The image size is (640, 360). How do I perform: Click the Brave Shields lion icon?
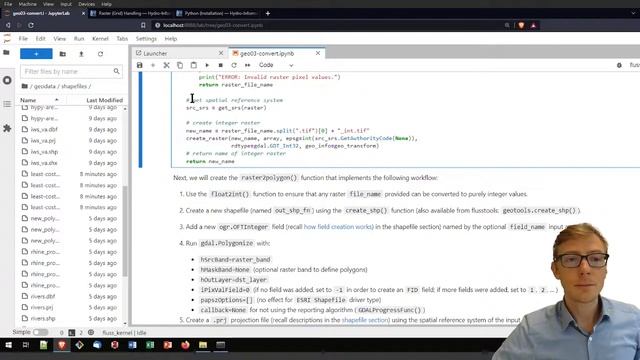coord(521,25)
